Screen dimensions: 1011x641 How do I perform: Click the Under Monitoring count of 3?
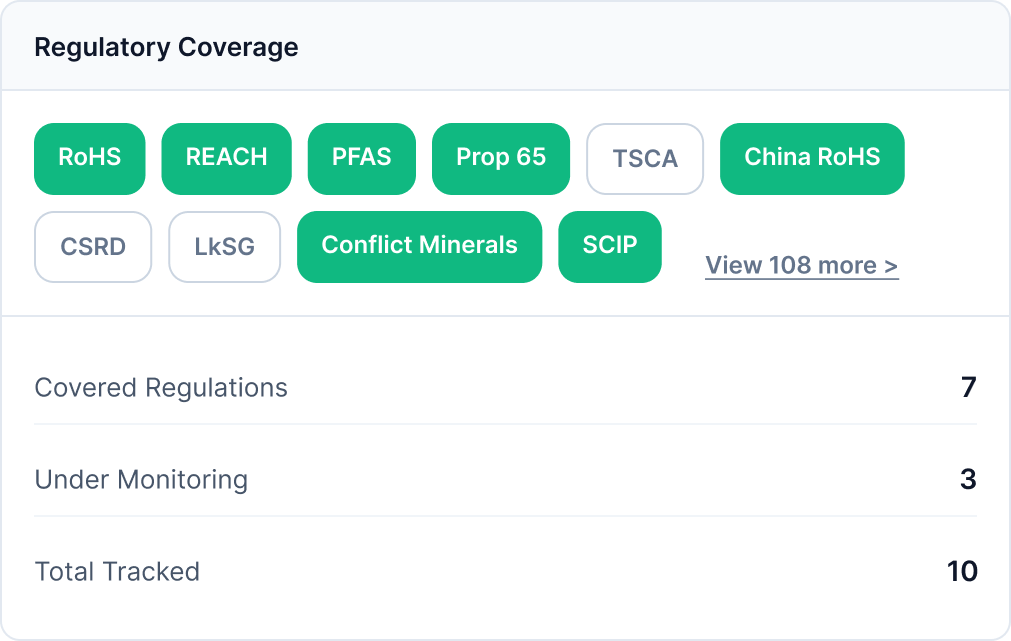pyautogui.click(x=969, y=480)
